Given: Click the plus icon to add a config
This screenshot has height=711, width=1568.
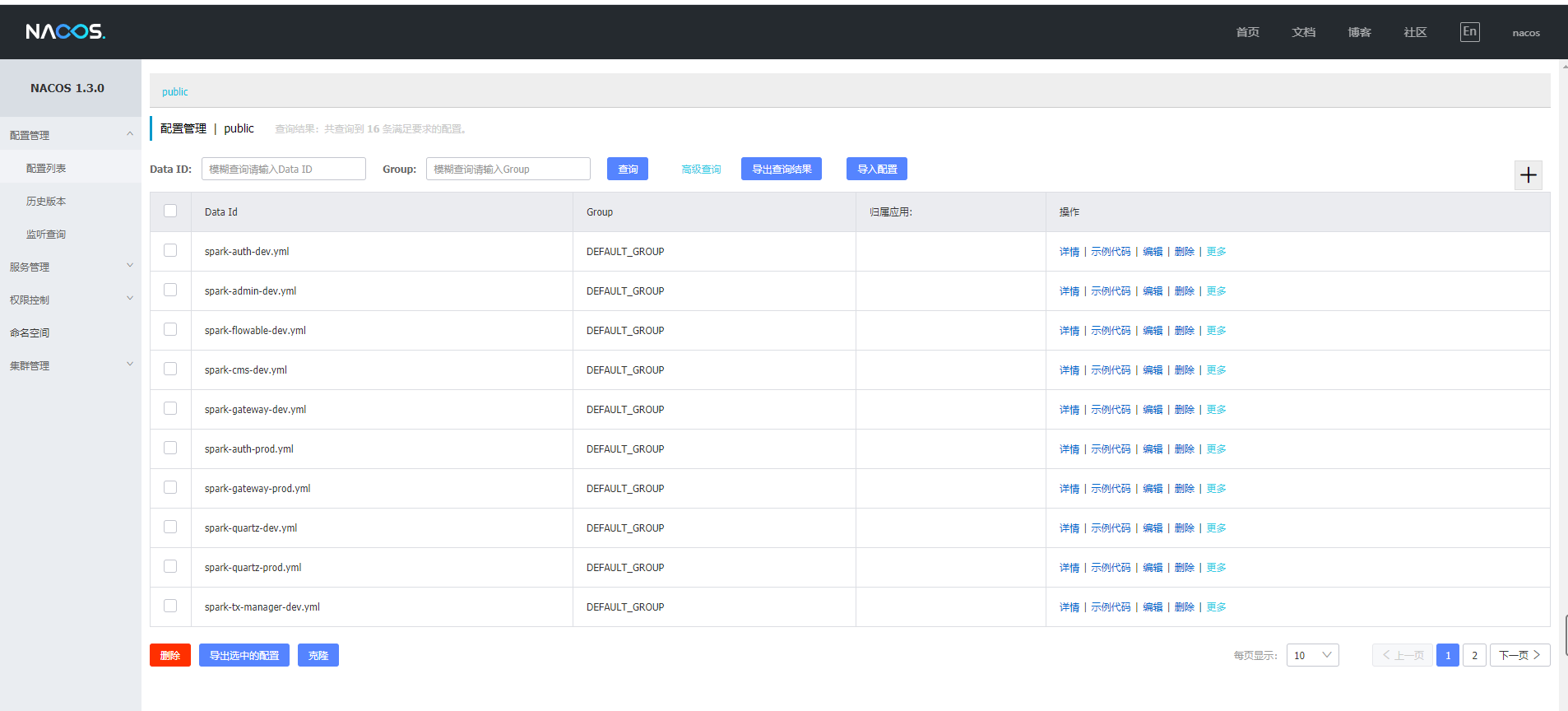Looking at the screenshot, I should pyautogui.click(x=1528, y=175).
